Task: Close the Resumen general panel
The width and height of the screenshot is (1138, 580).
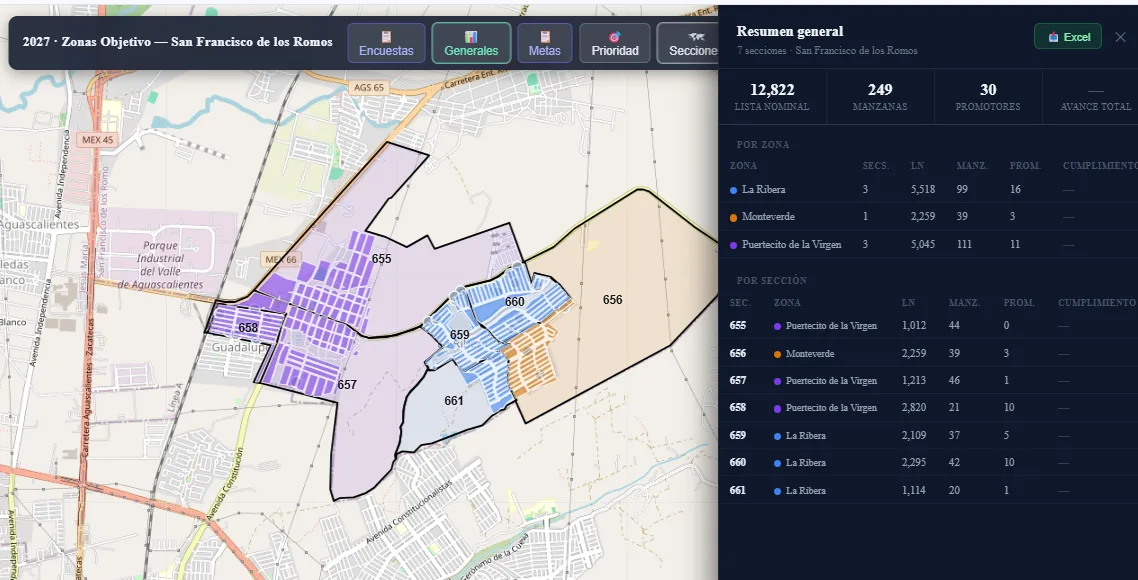Action: (x=1121, y=36)
